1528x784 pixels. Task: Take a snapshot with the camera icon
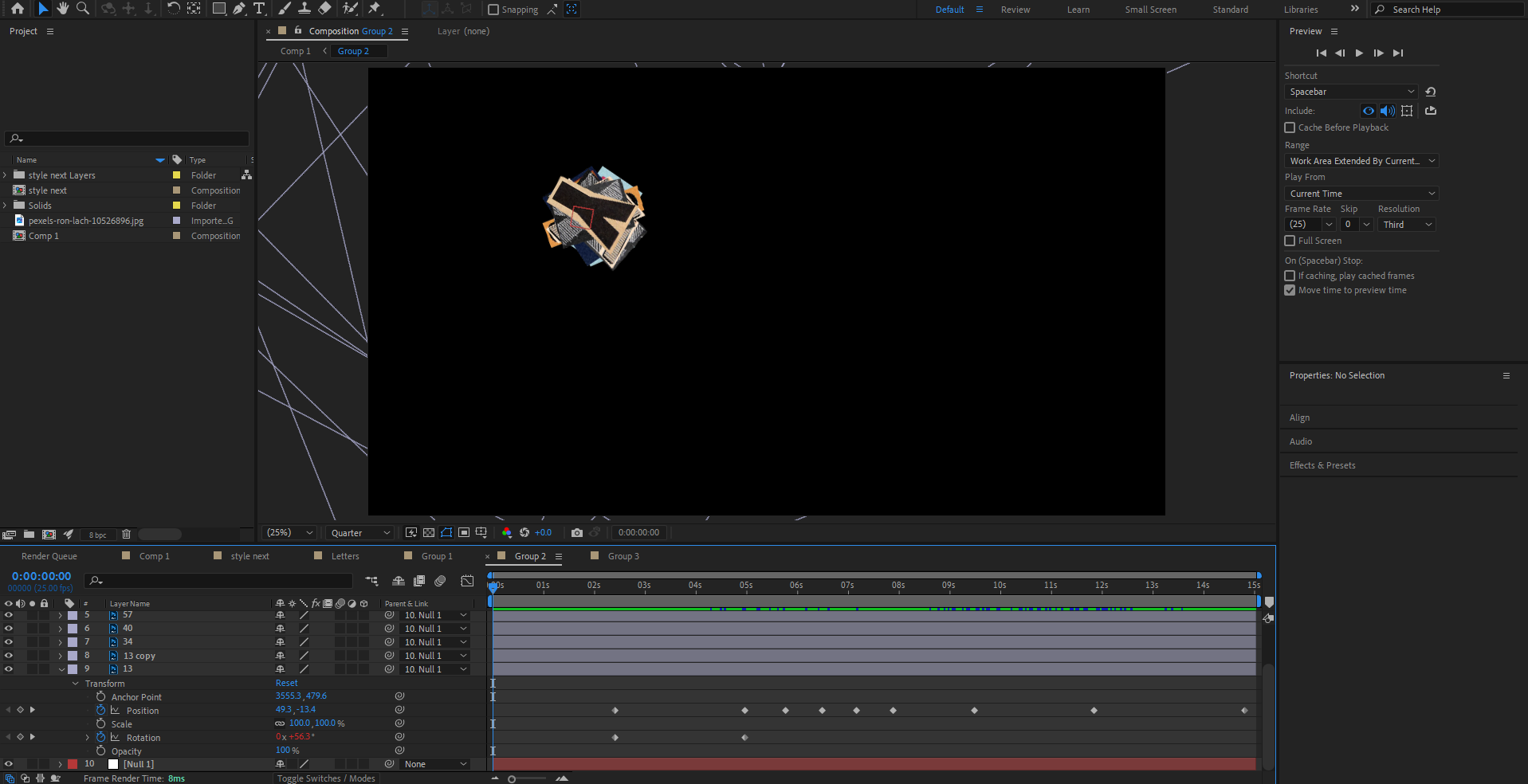click(x=577, y=532)
